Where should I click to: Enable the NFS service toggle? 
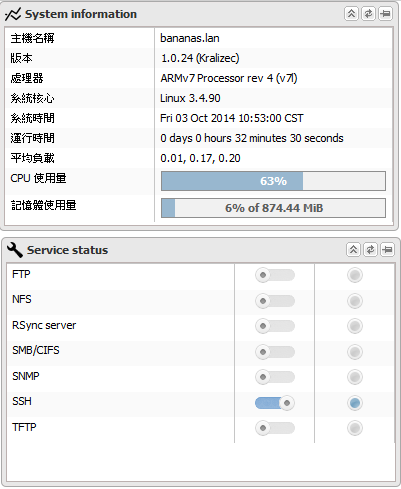[x=275, y=301]
